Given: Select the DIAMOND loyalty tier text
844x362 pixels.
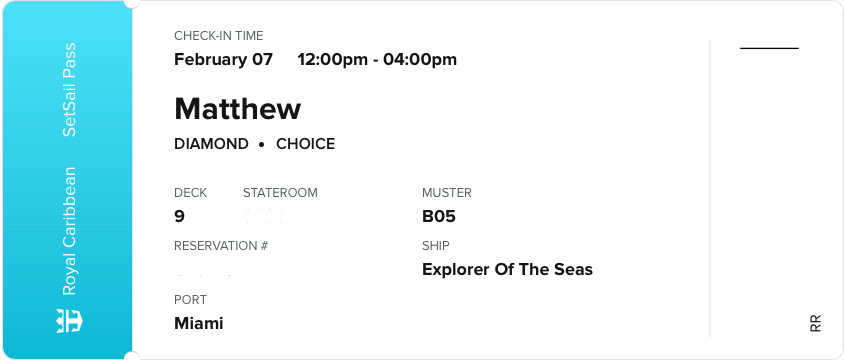Looking at the screenshot, I should click(x=212, y=144).
